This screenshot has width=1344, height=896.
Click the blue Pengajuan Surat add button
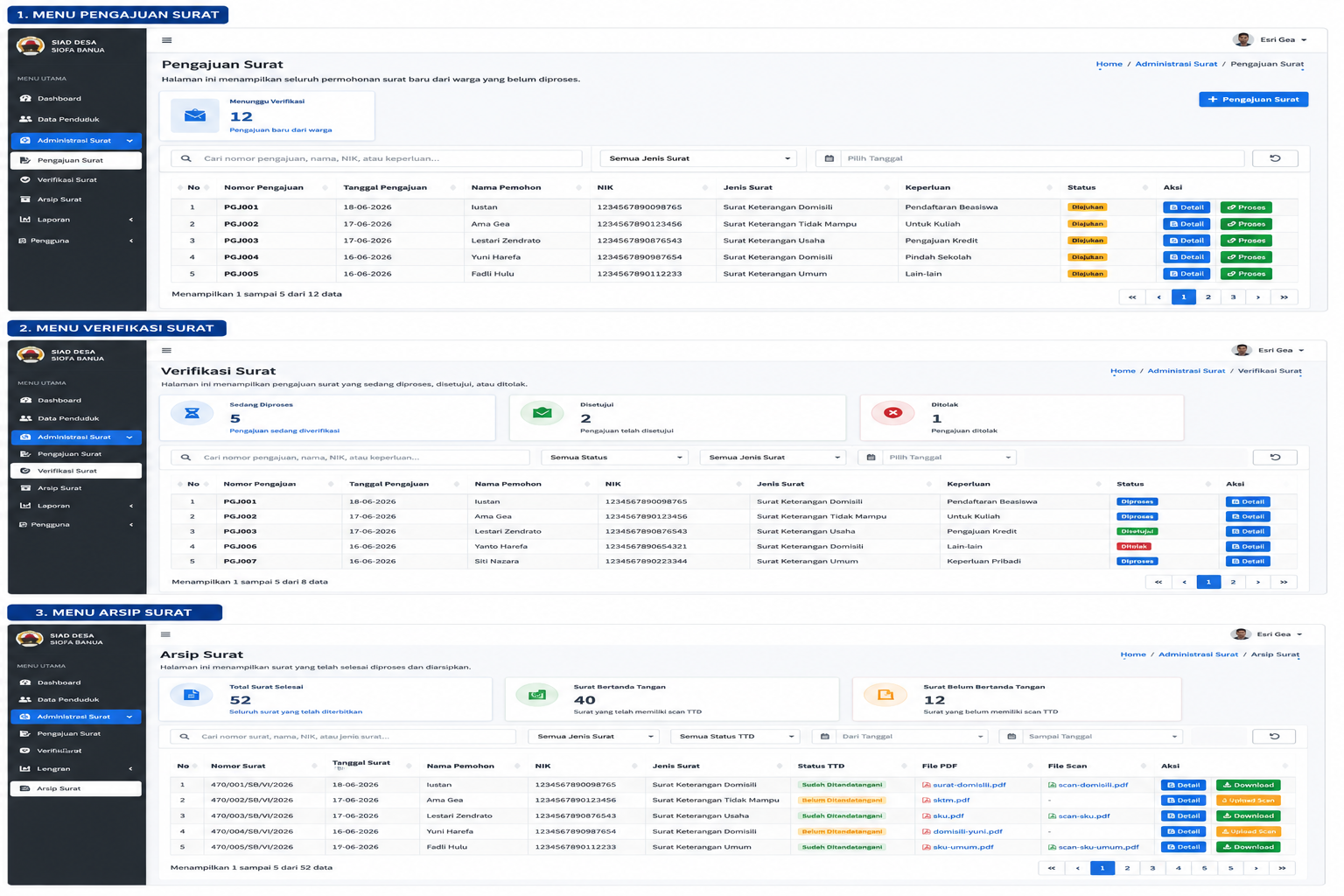click(x=1253, y=100)
